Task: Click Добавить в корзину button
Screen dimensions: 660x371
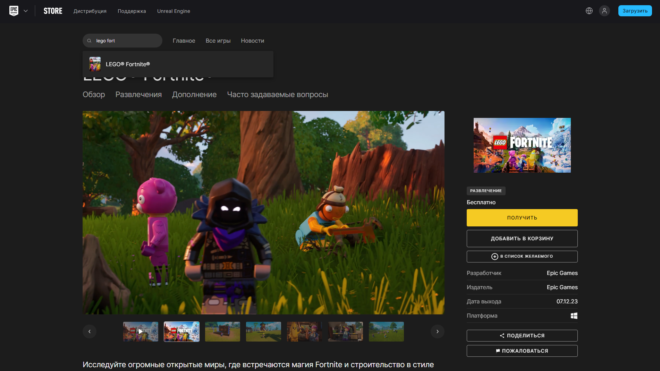Action: click(x=522, y=238)
